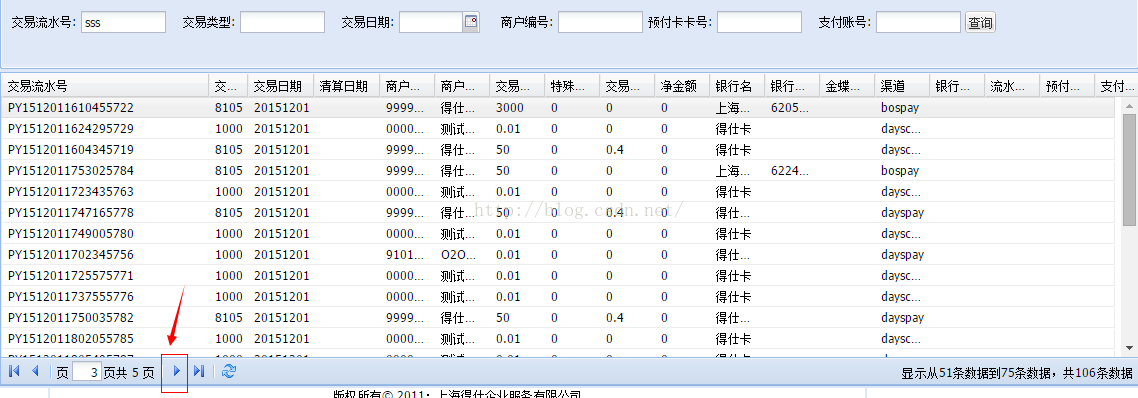Viewport: 1138px width, 398px height.
Task: Click O2O merchant cell in row PY1512011702345756
Action: click(x=458, y=255)
